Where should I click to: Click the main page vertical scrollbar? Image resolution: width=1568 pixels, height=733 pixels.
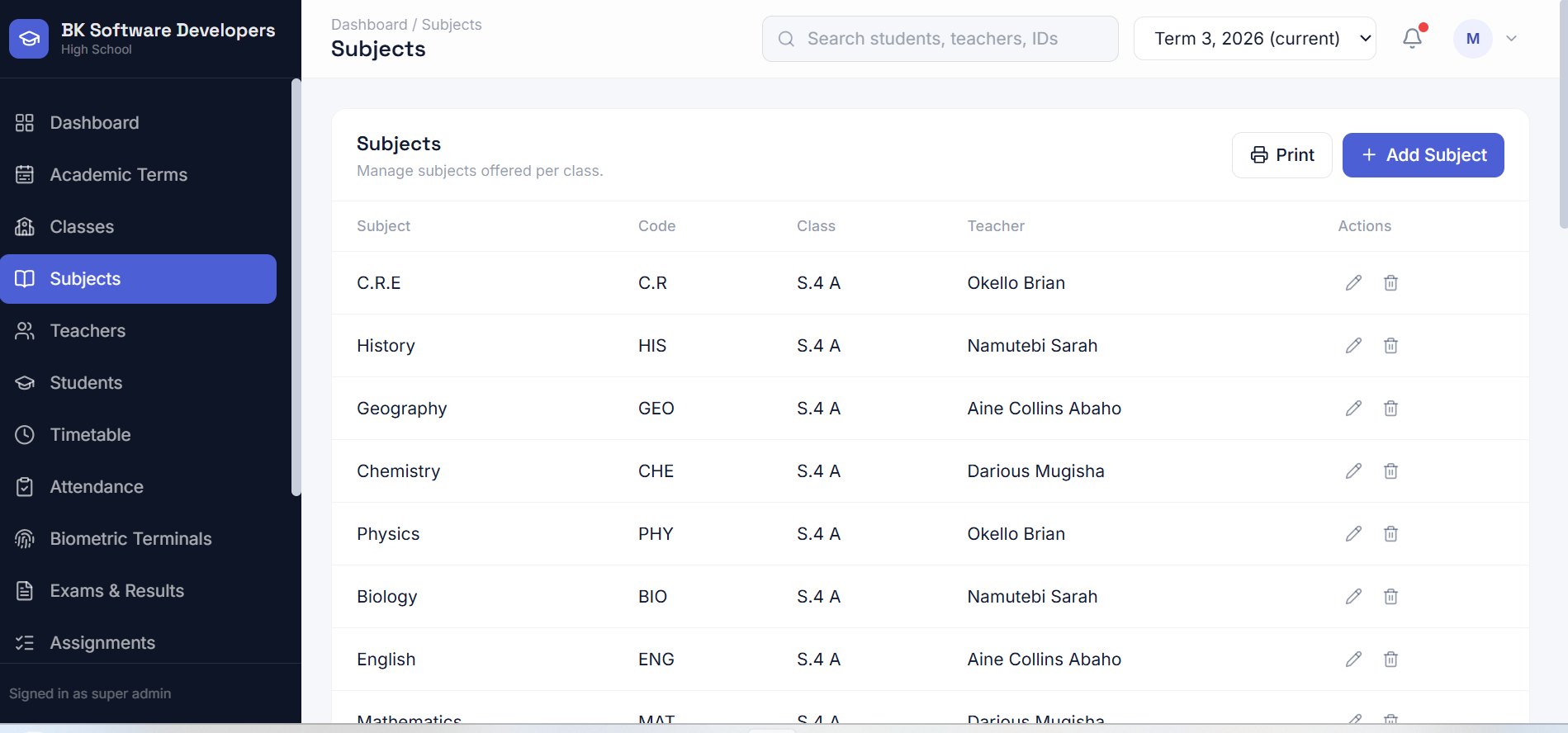(x=1562, y=116)
